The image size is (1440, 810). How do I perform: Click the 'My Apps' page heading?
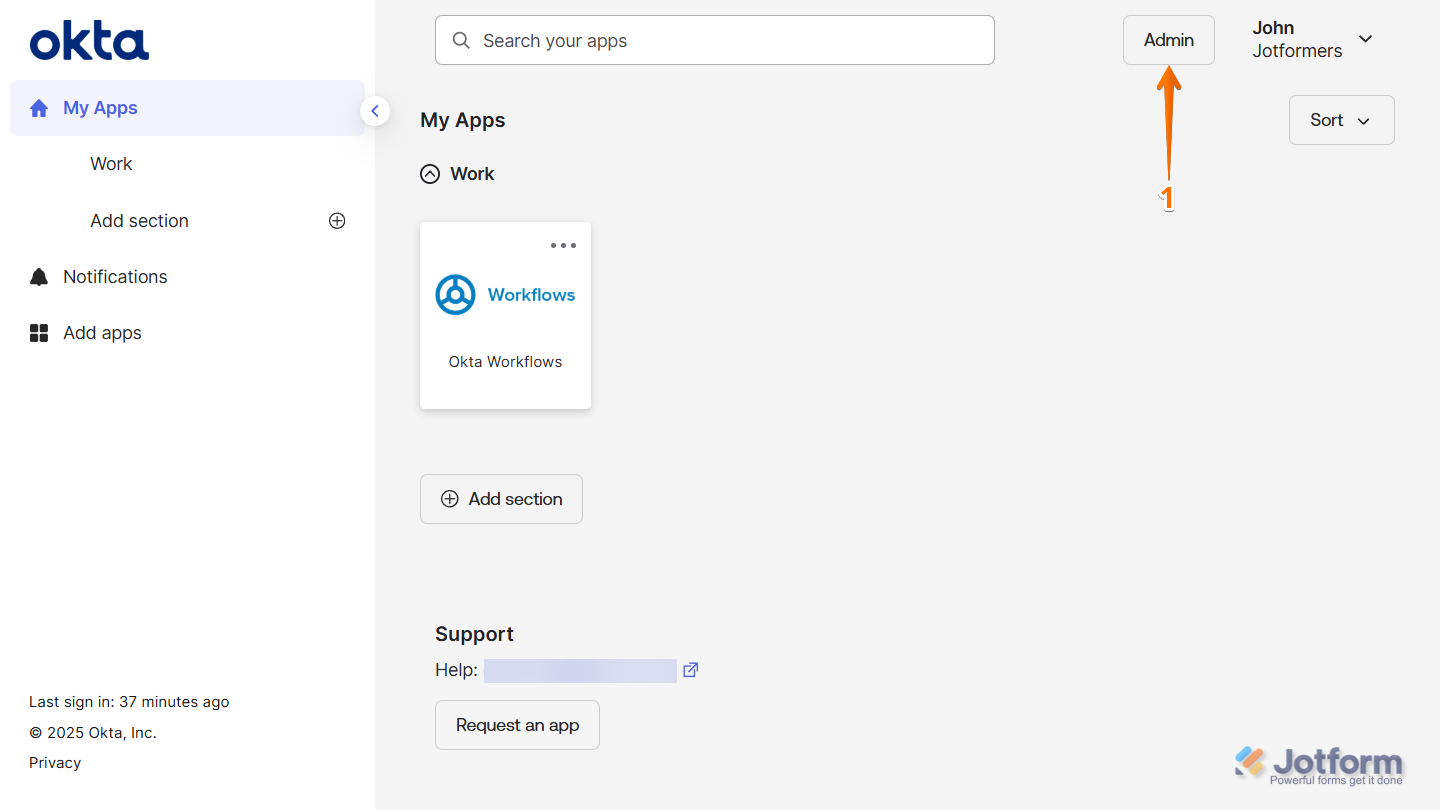tap(462, 120)
